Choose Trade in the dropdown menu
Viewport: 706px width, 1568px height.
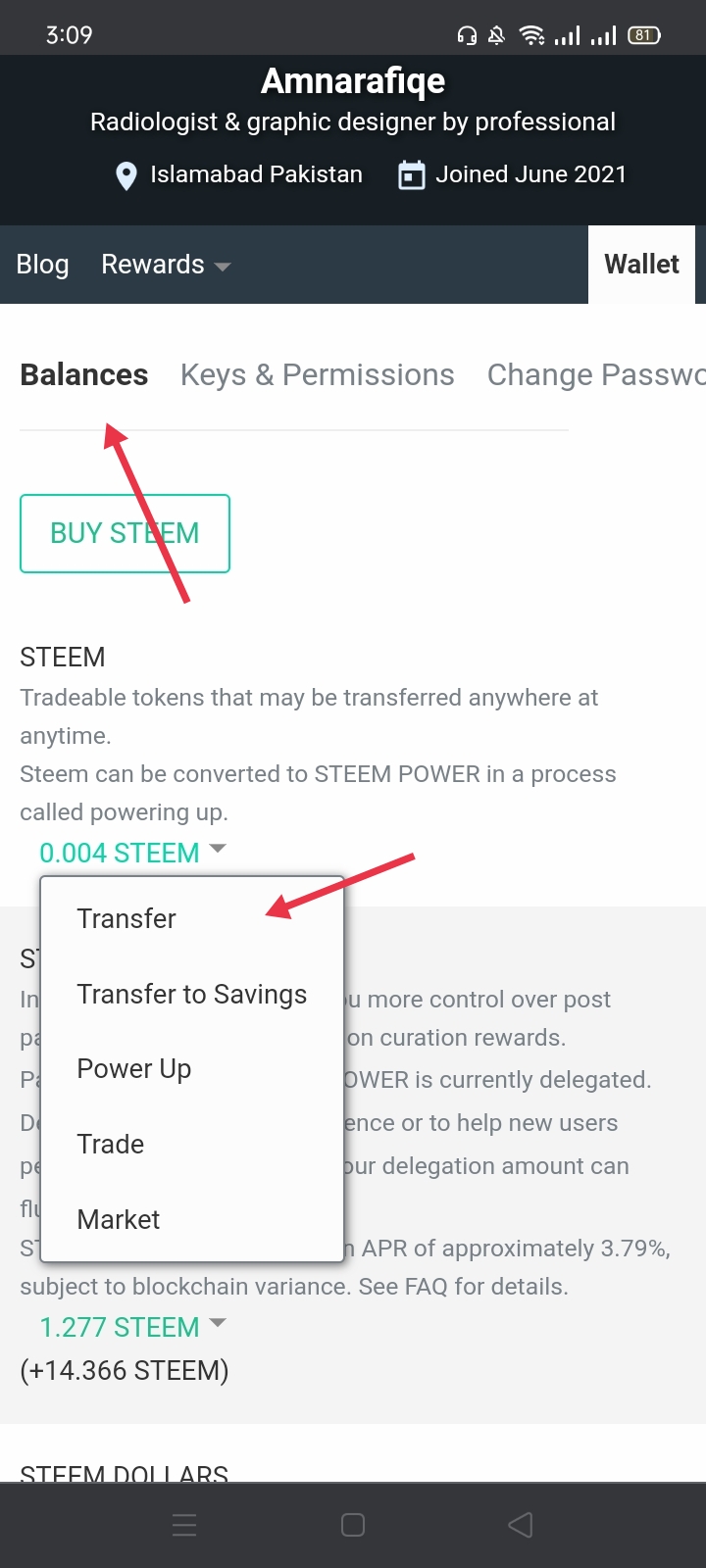[110, 1144]
